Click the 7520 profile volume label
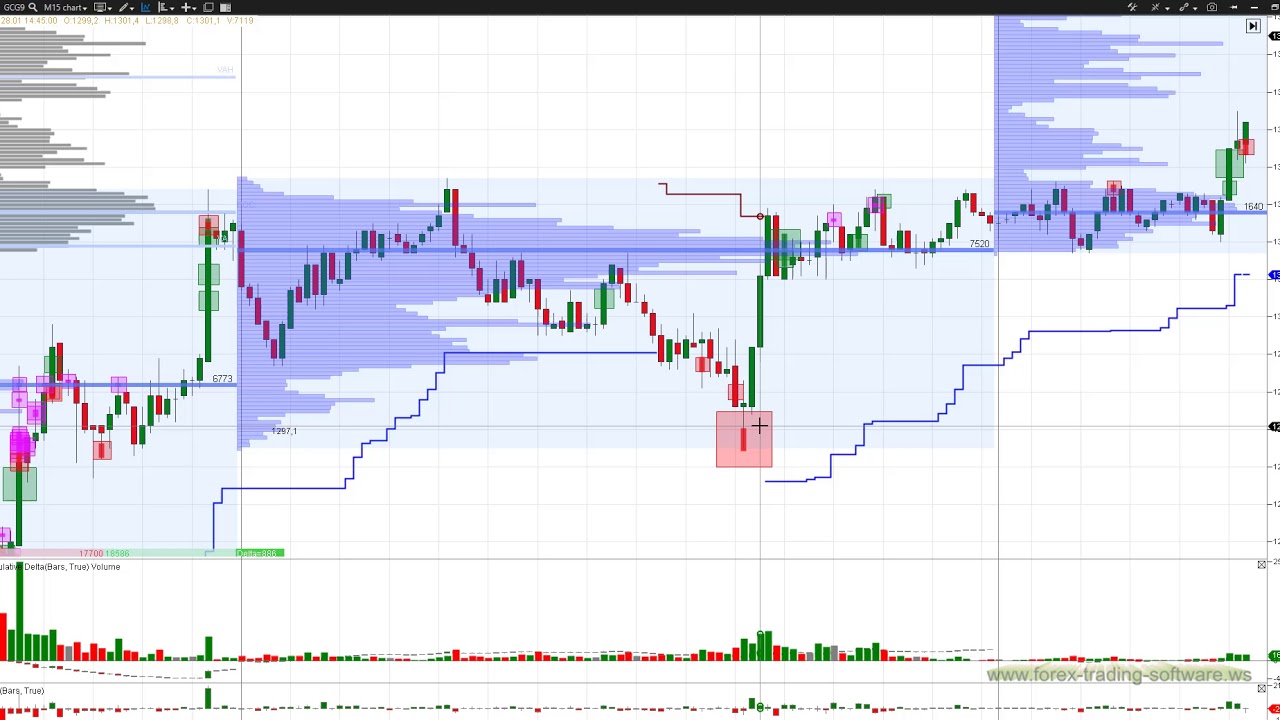Viewport: 1280px width, 720px height. pyautogui.click(x=979, y=244)
